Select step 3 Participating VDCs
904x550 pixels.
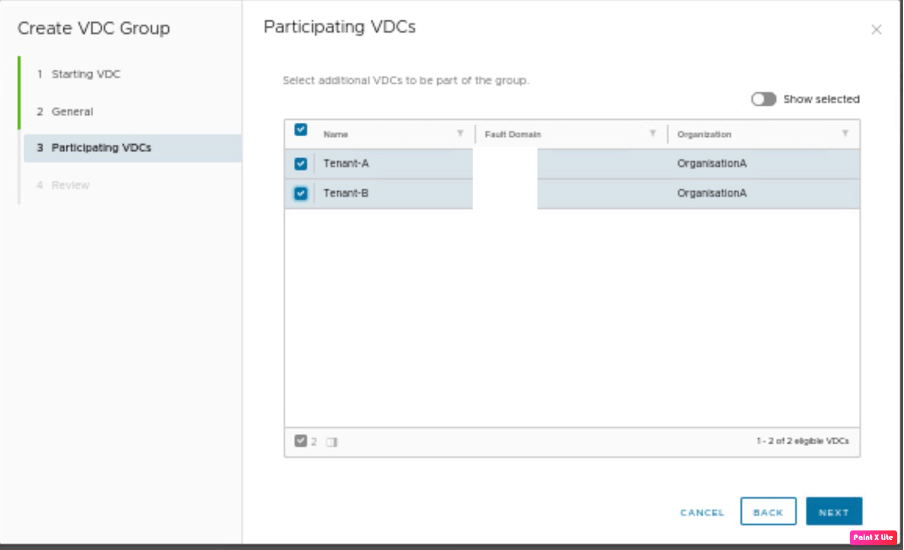coord(101,148)
